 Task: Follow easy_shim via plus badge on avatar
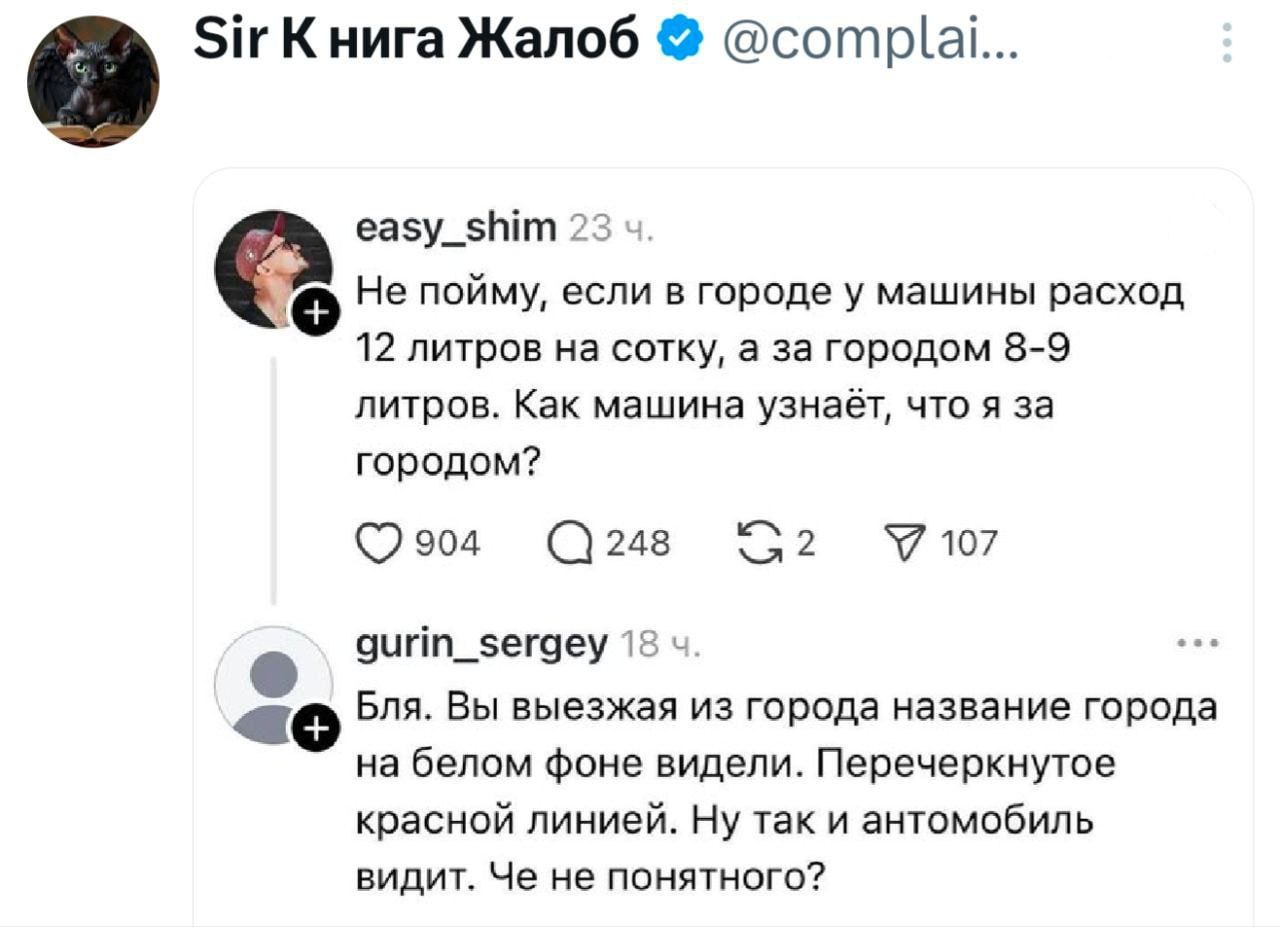[314, 316]
